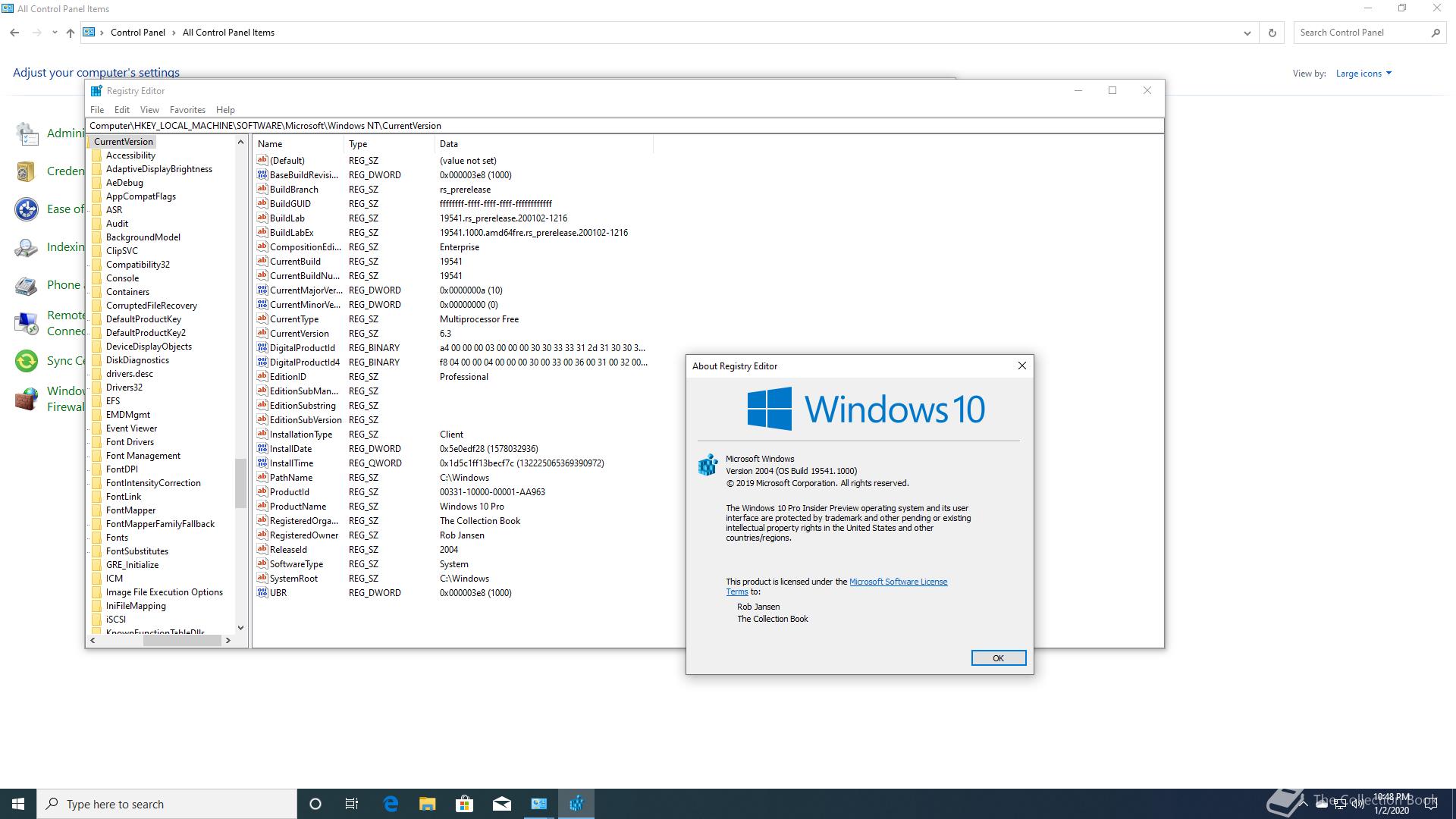Click the taskbar search box

(167, 804)
